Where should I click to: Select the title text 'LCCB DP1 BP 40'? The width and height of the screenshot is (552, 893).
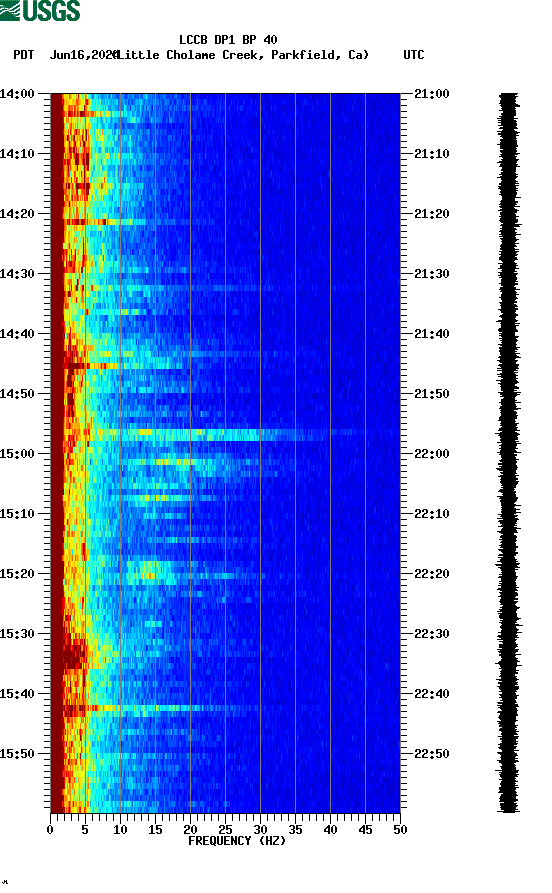pyautogui.click(x=228, y=40)
